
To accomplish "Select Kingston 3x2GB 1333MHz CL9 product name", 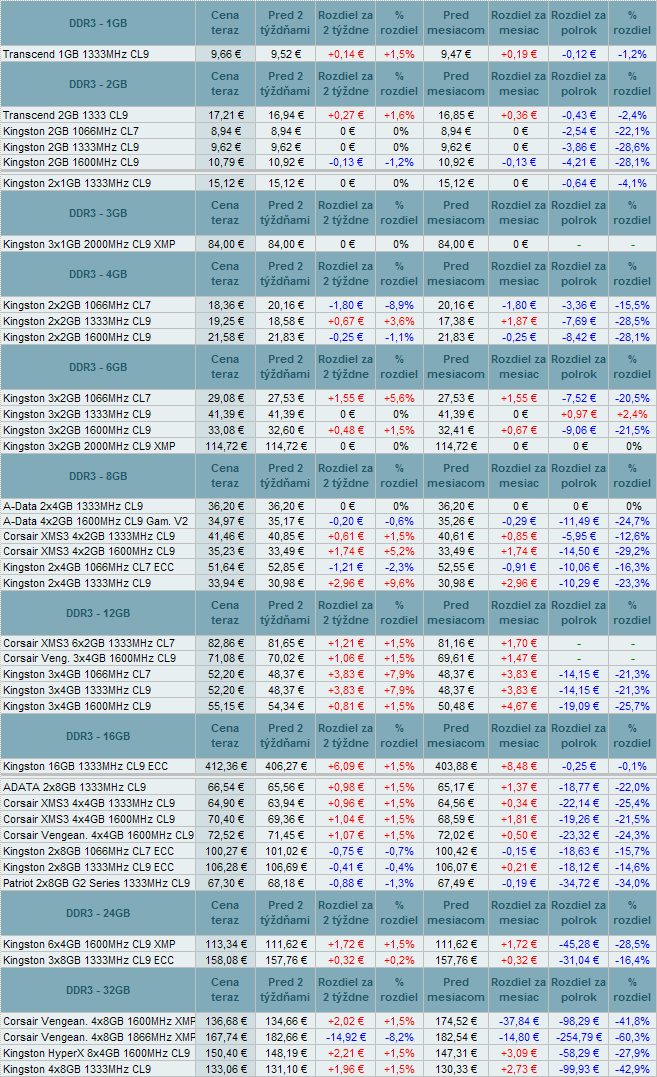I will pyautogui.click(x=77, y=414).
